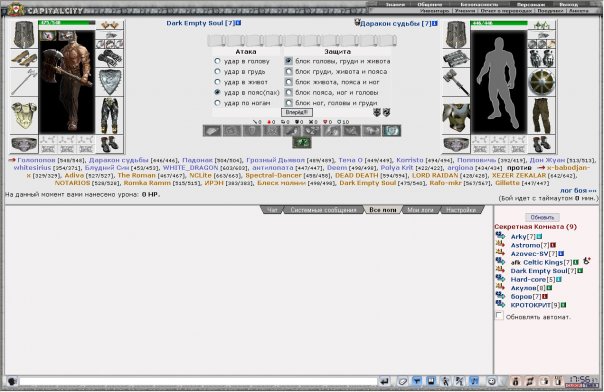Click the "Вперёд!!!" attack button

click(x=296, y=112)
